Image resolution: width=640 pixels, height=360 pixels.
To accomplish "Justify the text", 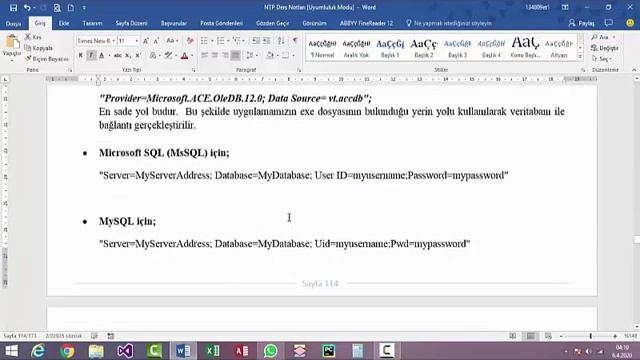I will 236,56.
